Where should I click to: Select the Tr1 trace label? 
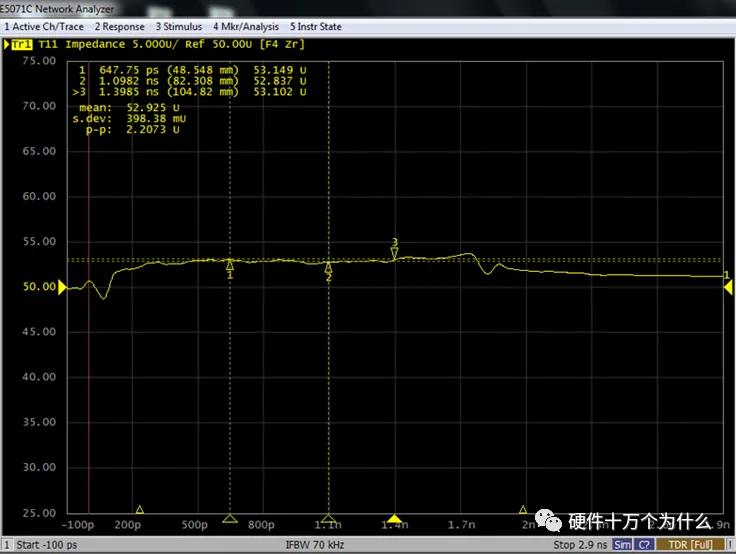[x=20, y=44]
